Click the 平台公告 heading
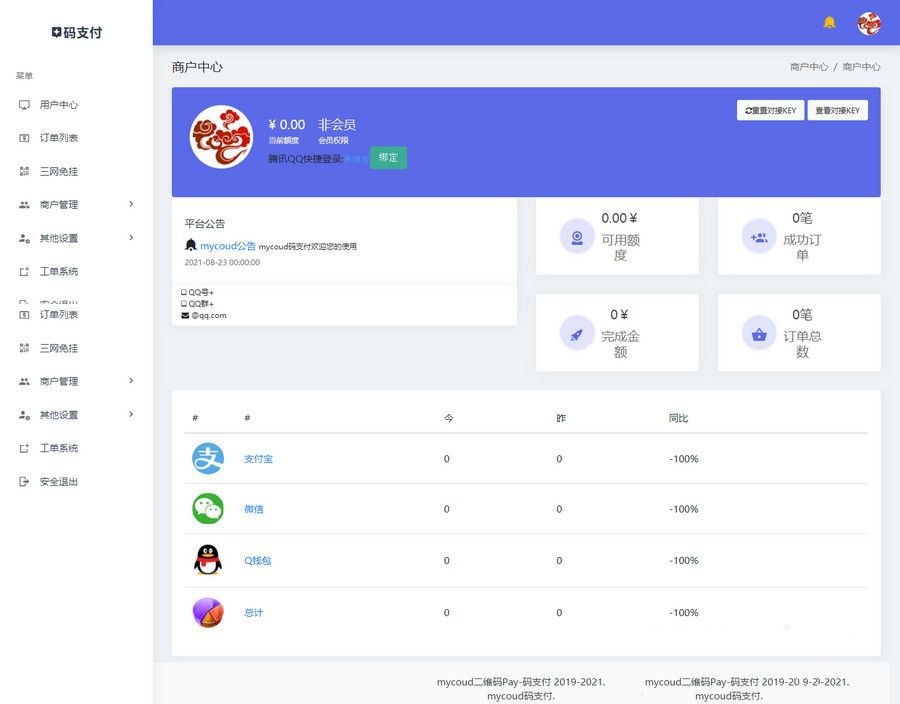This screenshot has width=900, height=704. [x=205, y=224]
